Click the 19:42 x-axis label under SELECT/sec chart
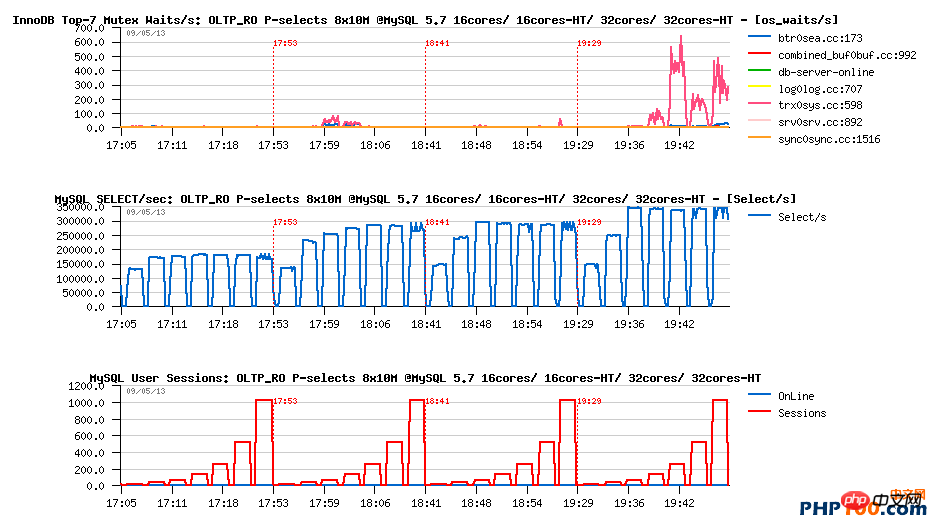932x520 pixels. click(679, 324)
